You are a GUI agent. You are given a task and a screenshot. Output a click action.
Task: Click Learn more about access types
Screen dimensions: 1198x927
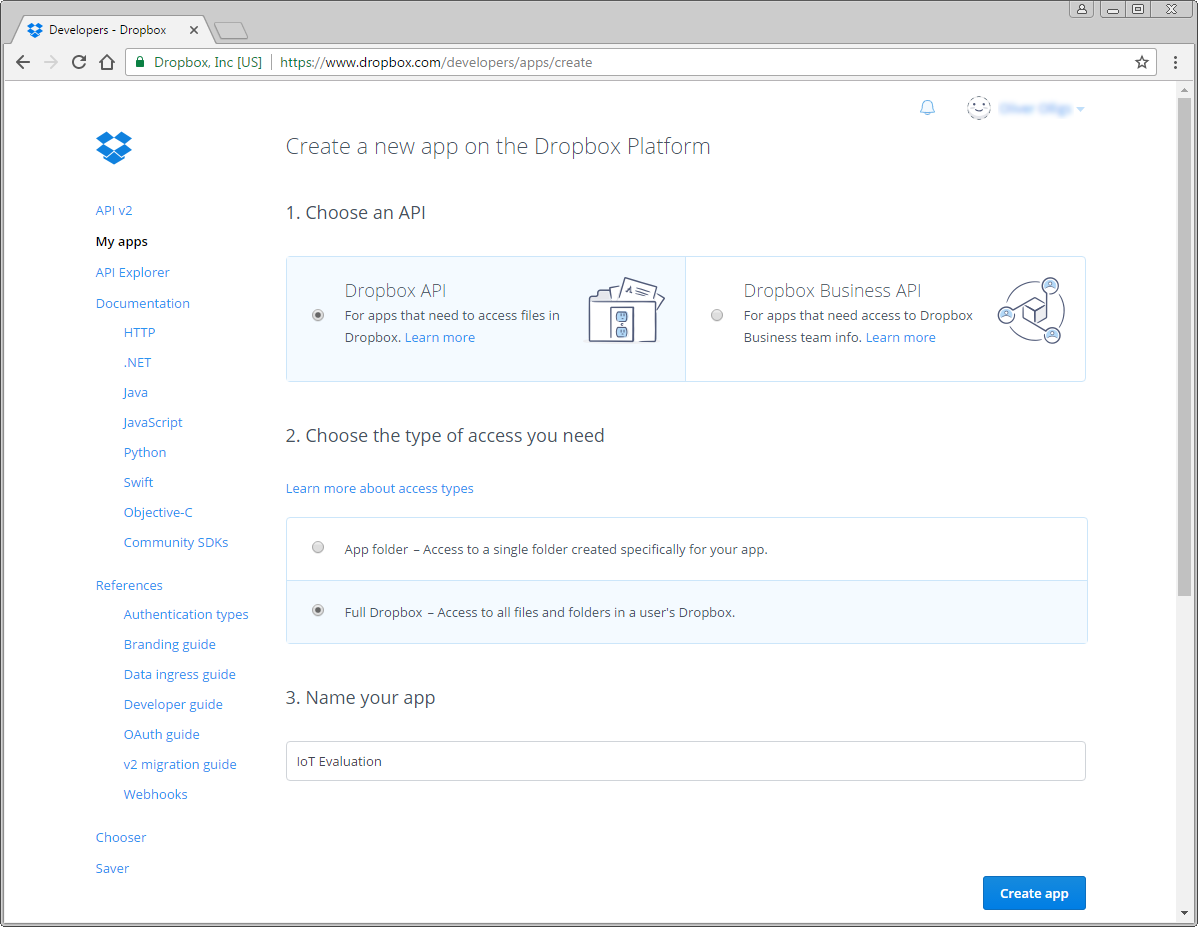tap(379, 488)
